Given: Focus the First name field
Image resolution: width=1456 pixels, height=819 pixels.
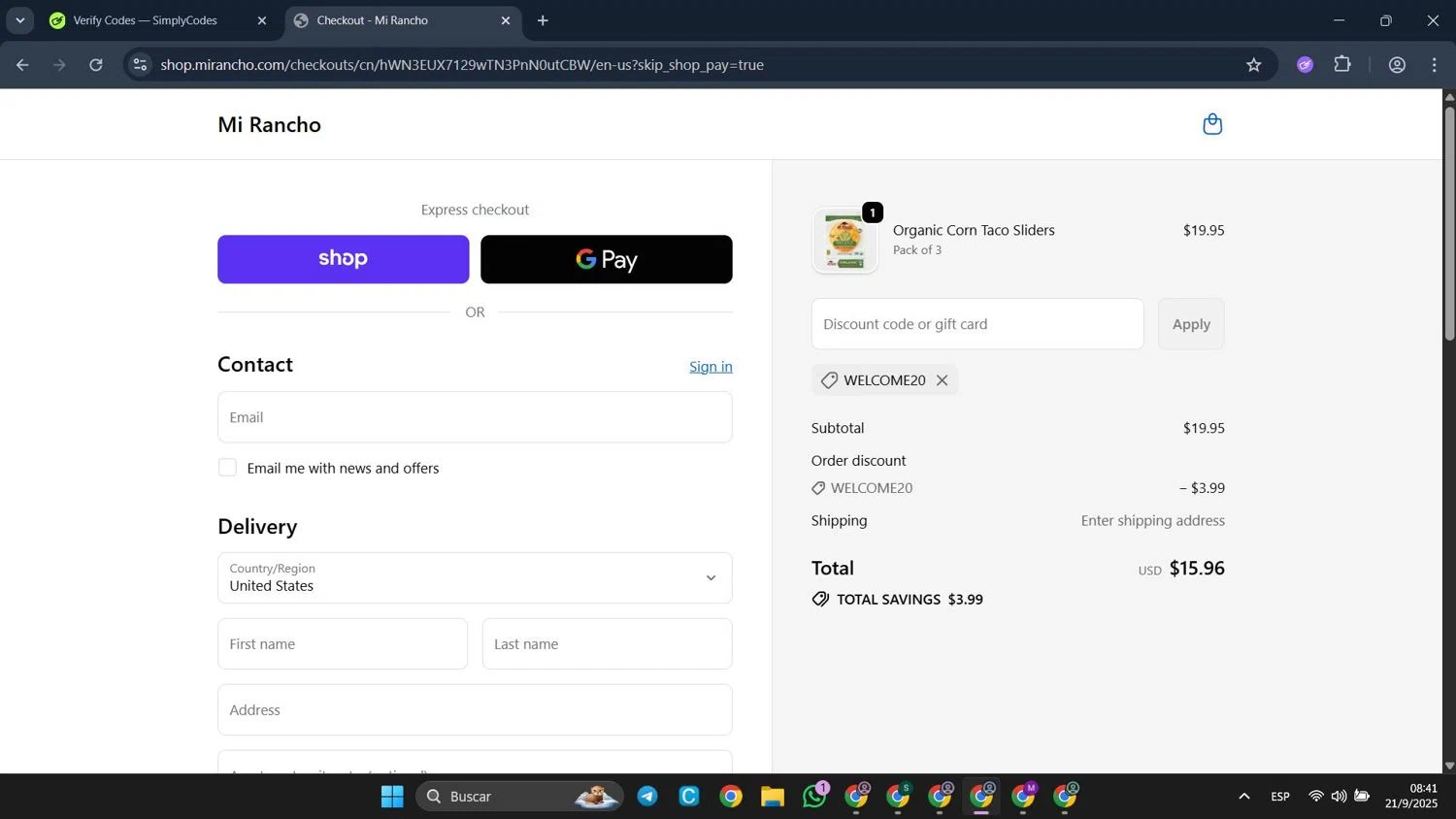Looking at the screenshot, I should point(343,644).
